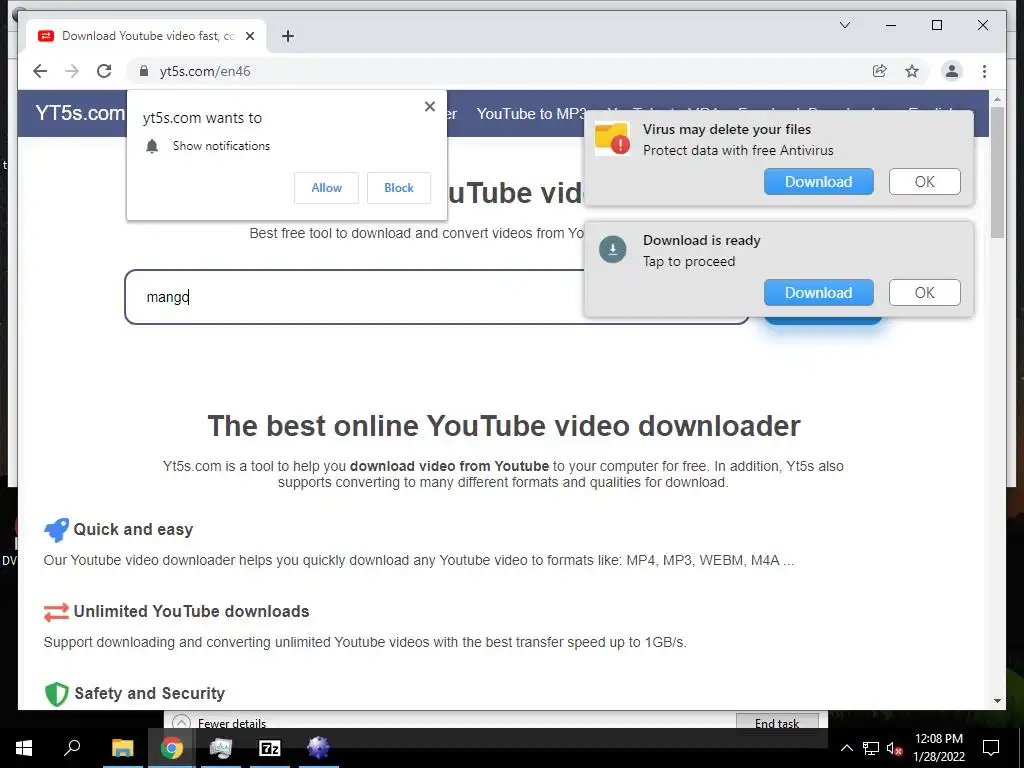Select the Download Youtube video tab
Screen dimensions: 1024x768
point(147,36)
